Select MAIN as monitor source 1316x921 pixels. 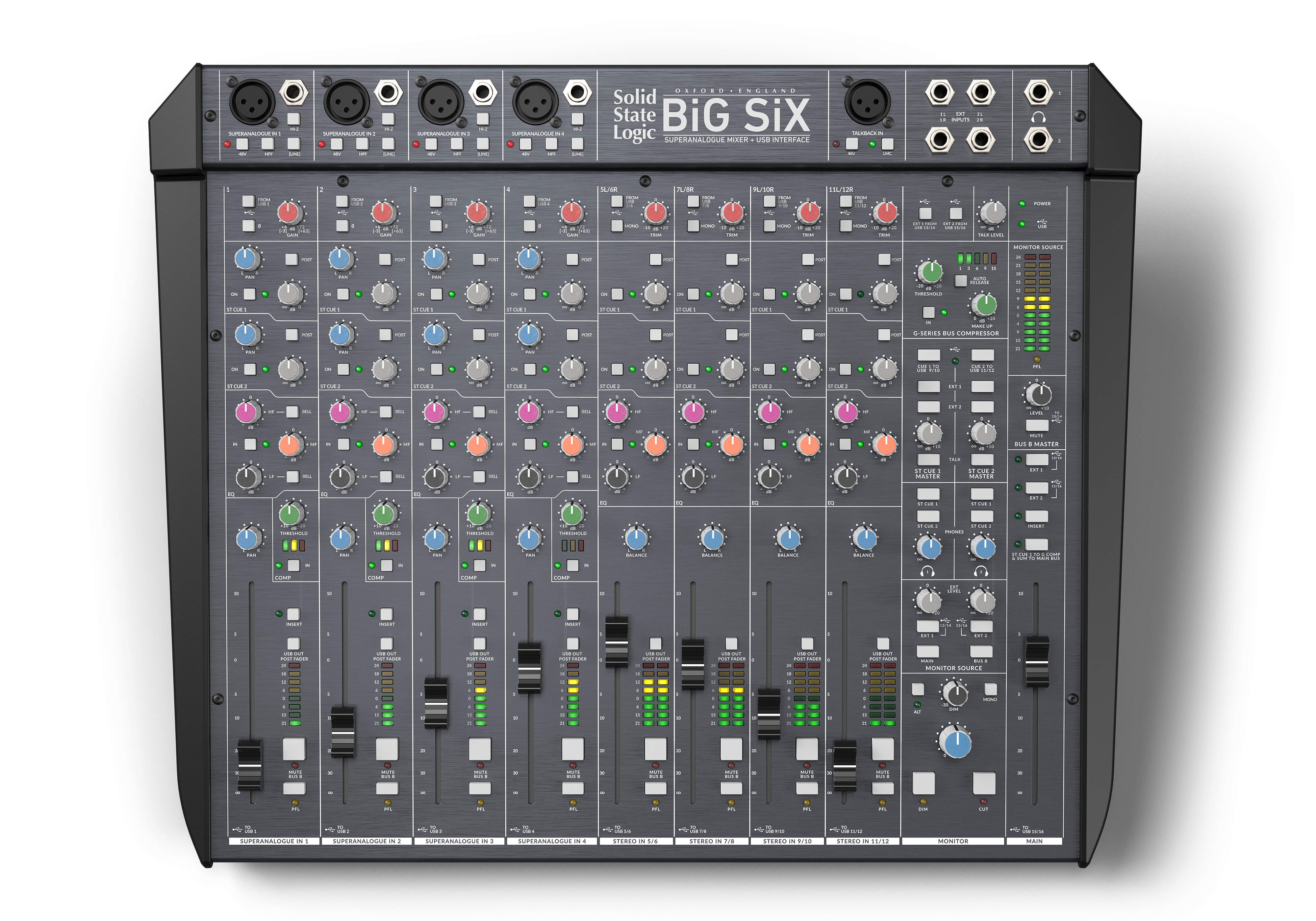pyautogui.click(x=927, y=652)
